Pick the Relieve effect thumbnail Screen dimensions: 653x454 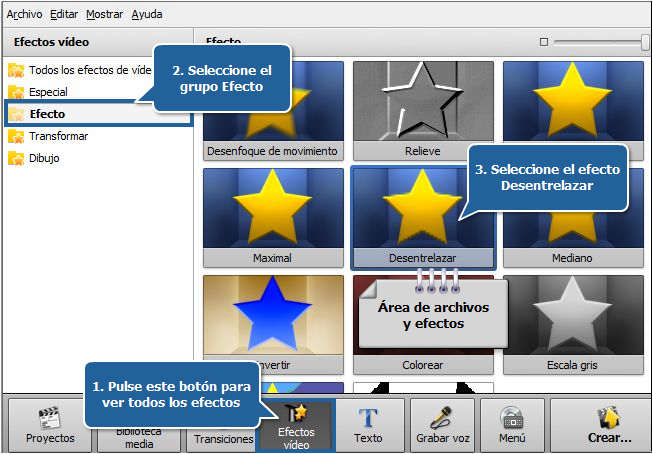point(423,111)
